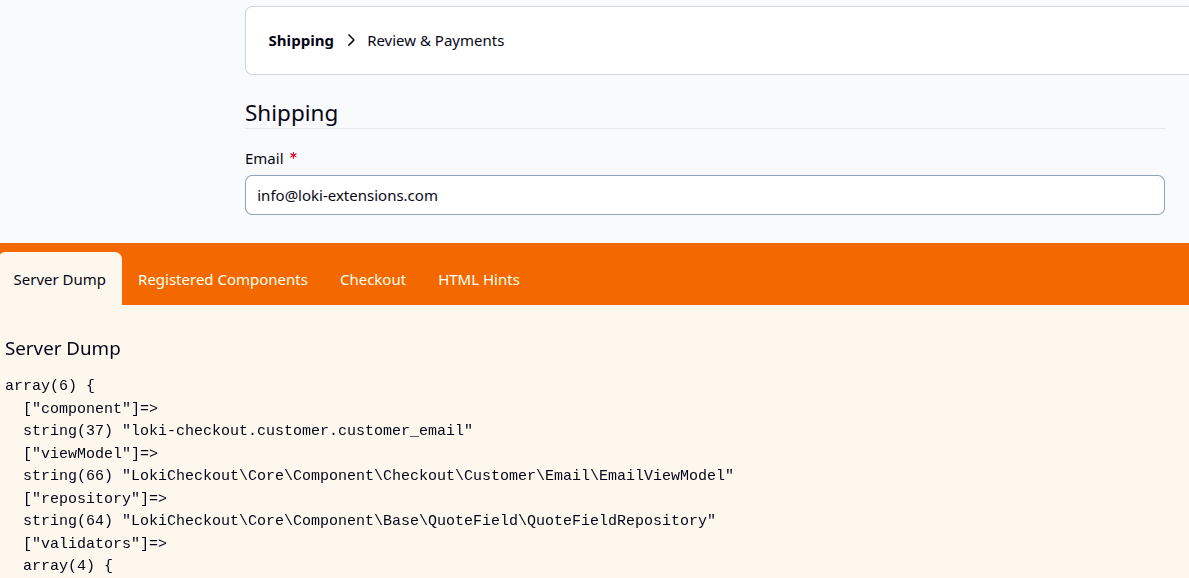1189x578 pixels.
Task: Click the line 'array(4) {'
Action: [68, 566]
